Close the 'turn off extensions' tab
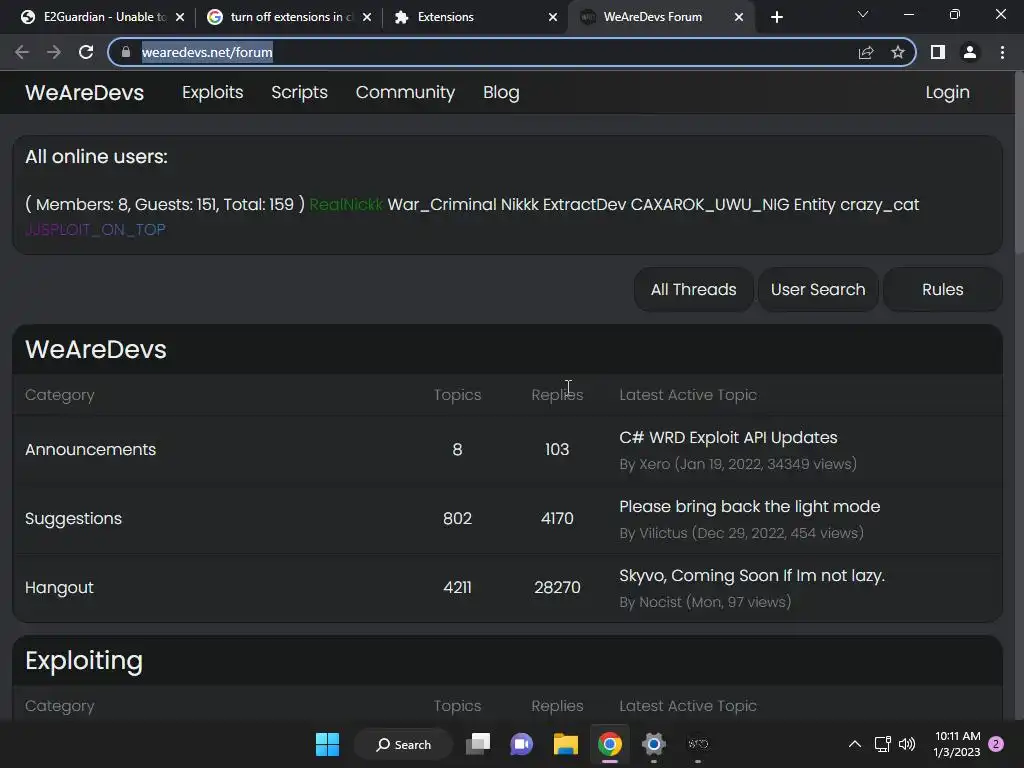 (x=367, y=17)
